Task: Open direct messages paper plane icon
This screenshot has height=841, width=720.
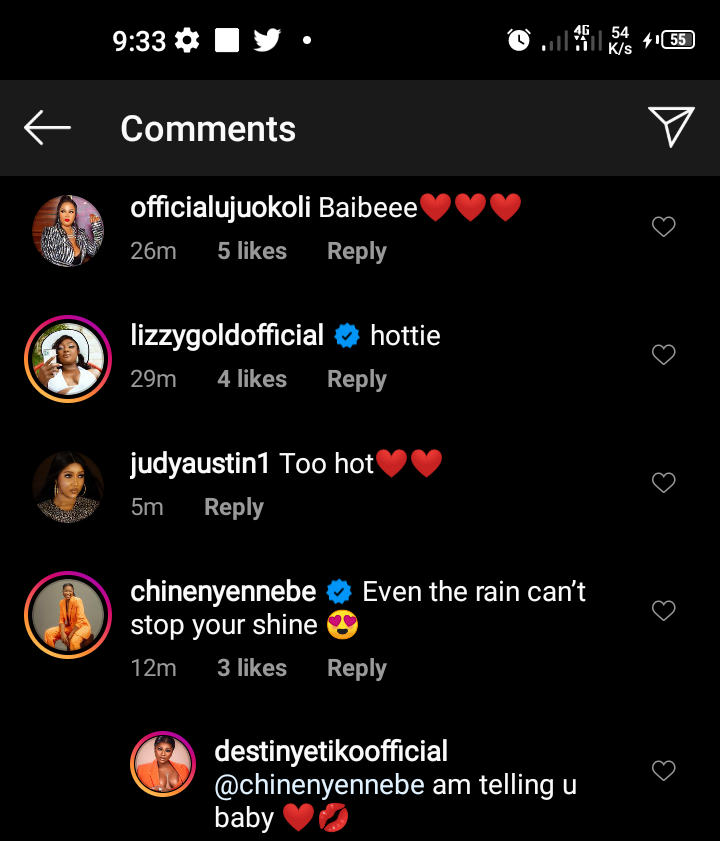Action: click(x=671, y=127)
